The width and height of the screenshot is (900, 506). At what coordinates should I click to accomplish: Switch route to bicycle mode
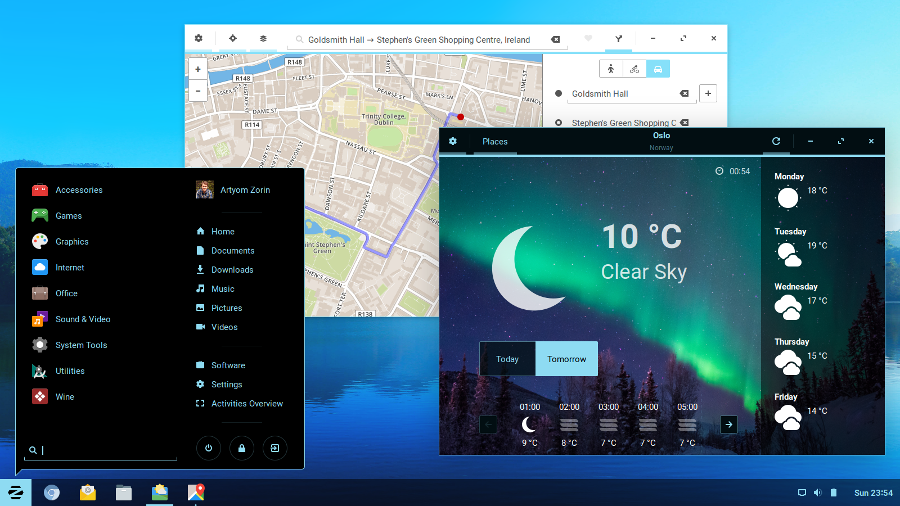(634, 68)
